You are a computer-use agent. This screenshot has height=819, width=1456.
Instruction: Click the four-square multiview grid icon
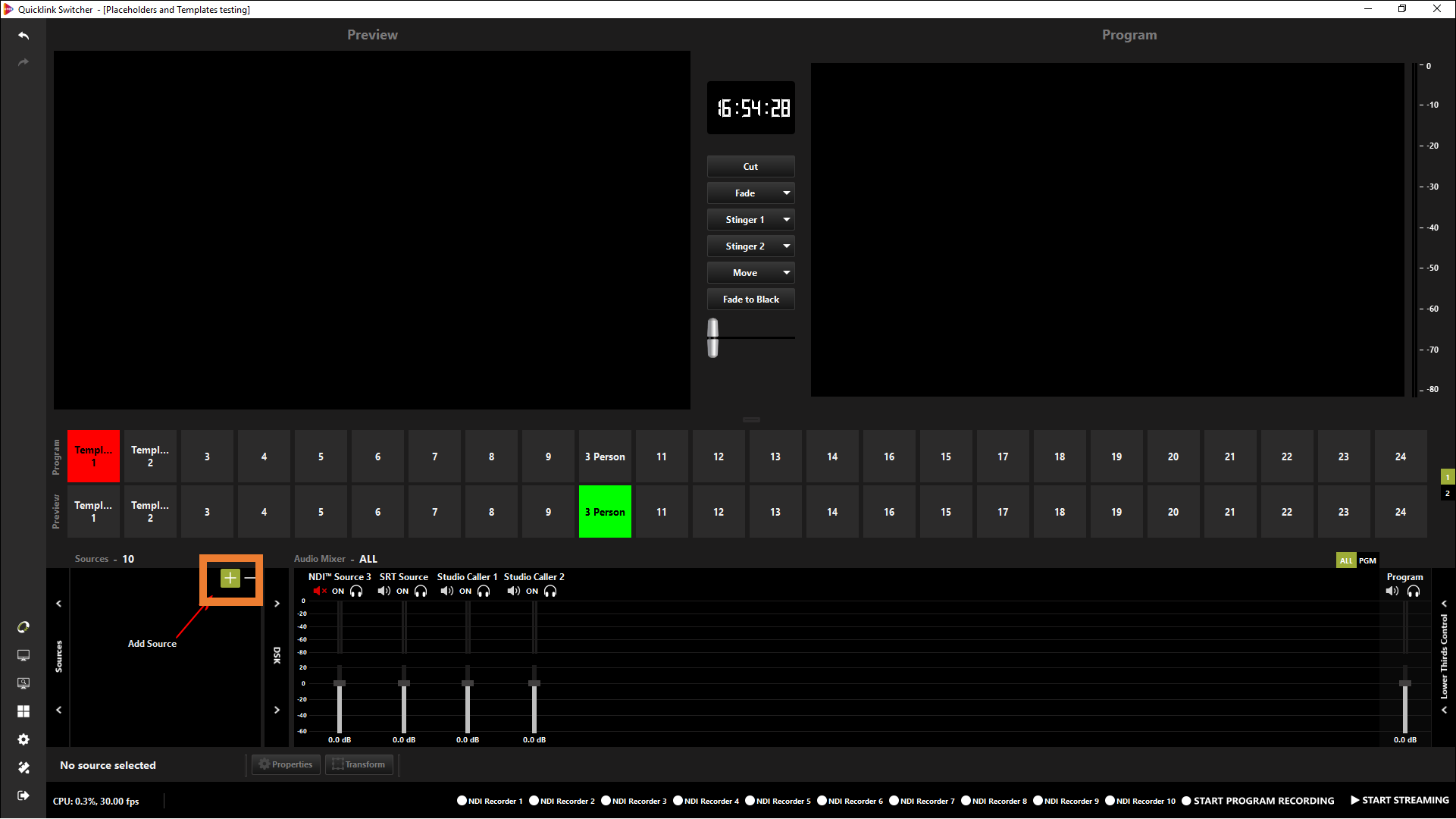click(x=23, y=711)
